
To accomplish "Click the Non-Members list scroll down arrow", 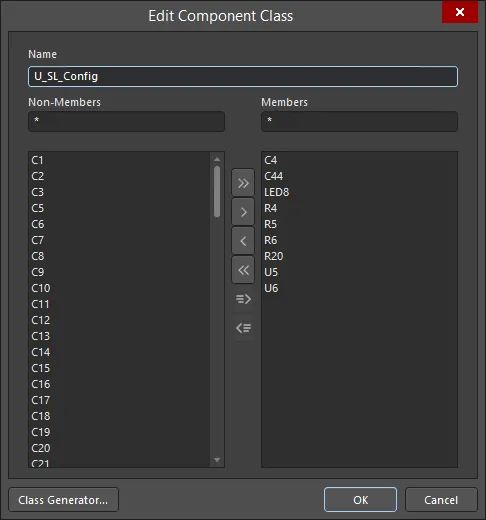I will tap(217, 460).
